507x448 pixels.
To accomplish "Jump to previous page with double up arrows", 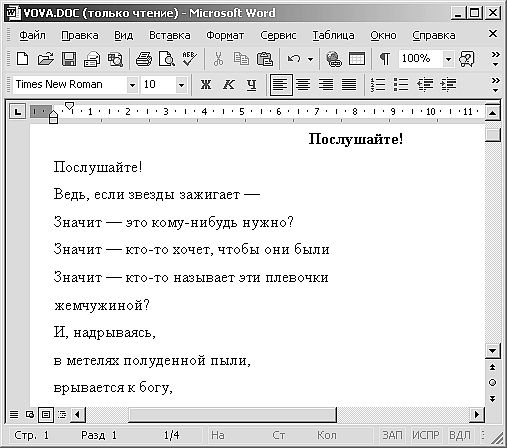I will 492,367.
